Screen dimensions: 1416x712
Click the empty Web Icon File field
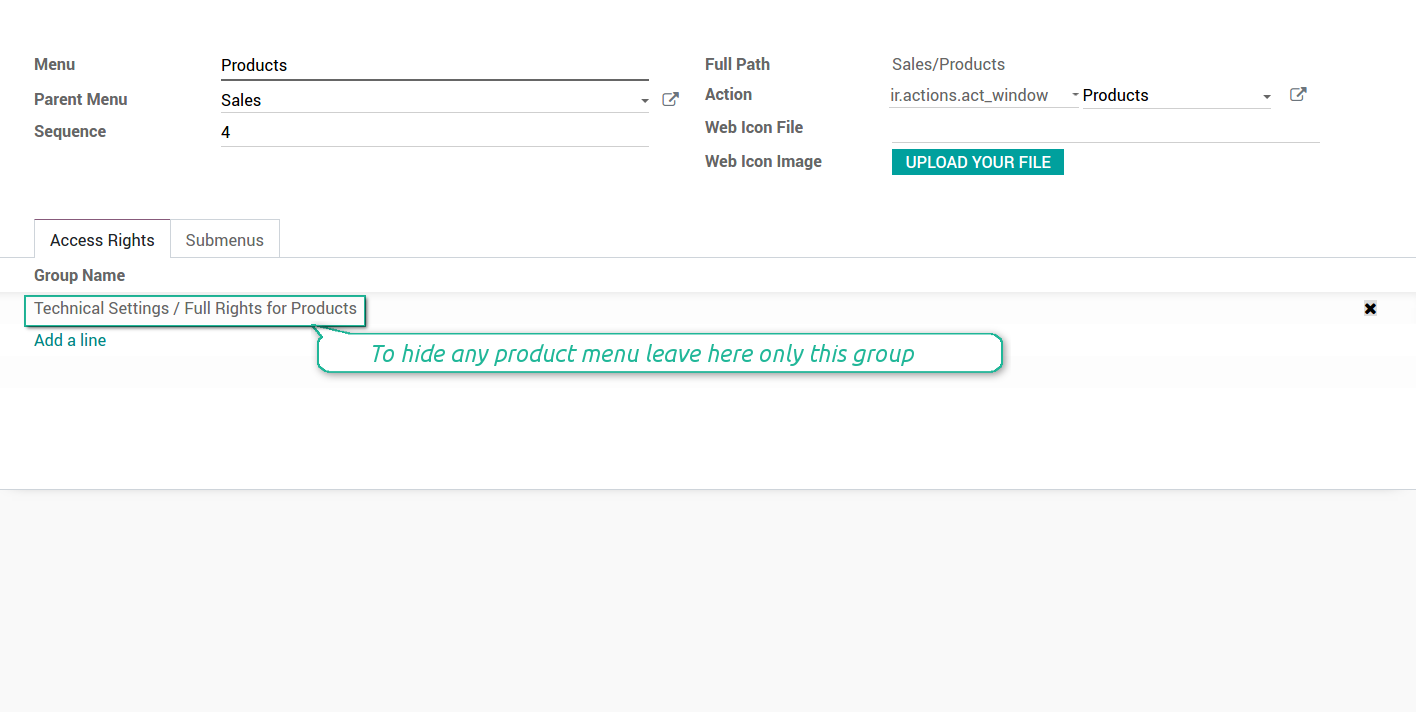tap(1104, 129)
